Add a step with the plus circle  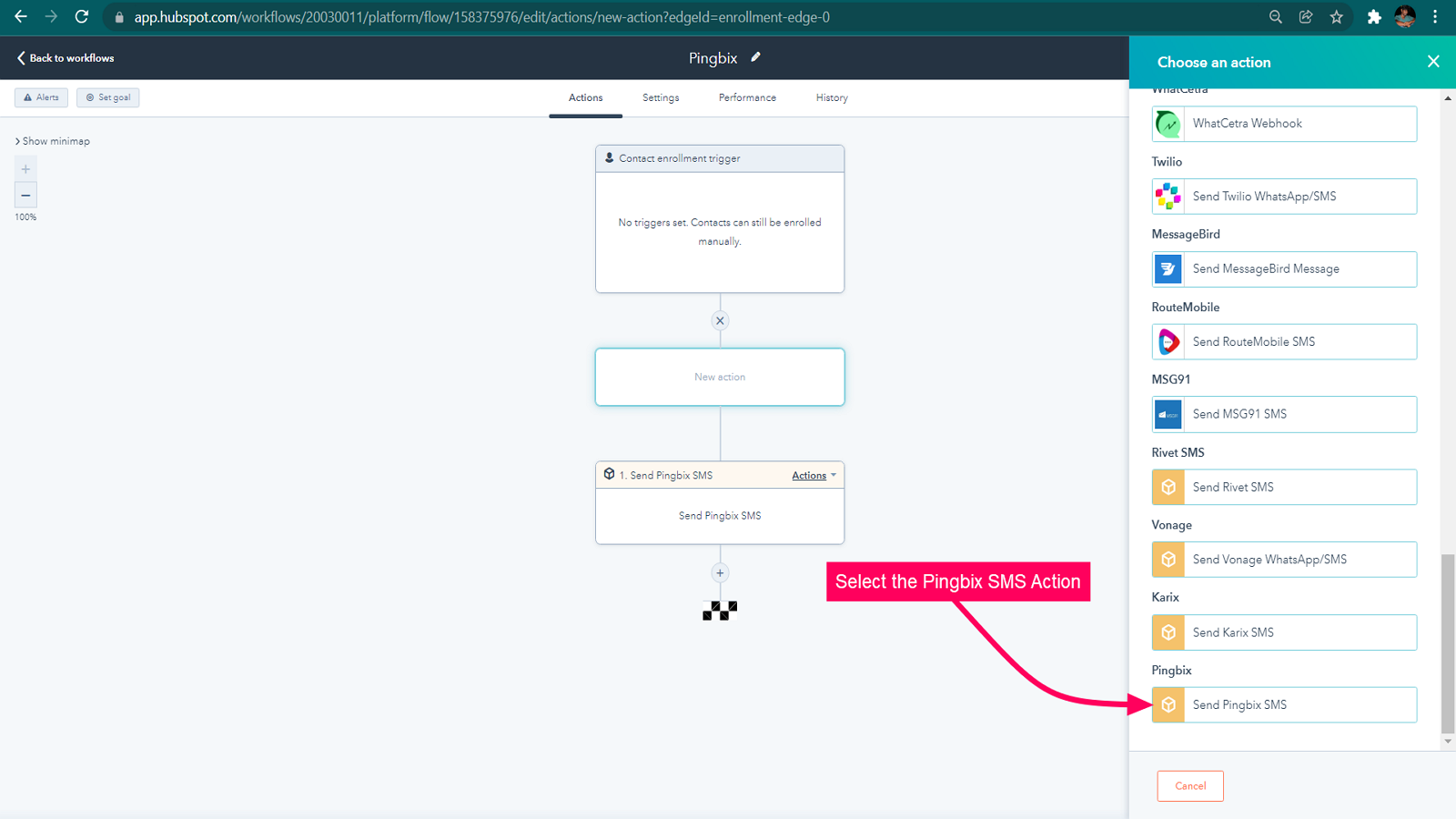(x=720, y=573)
